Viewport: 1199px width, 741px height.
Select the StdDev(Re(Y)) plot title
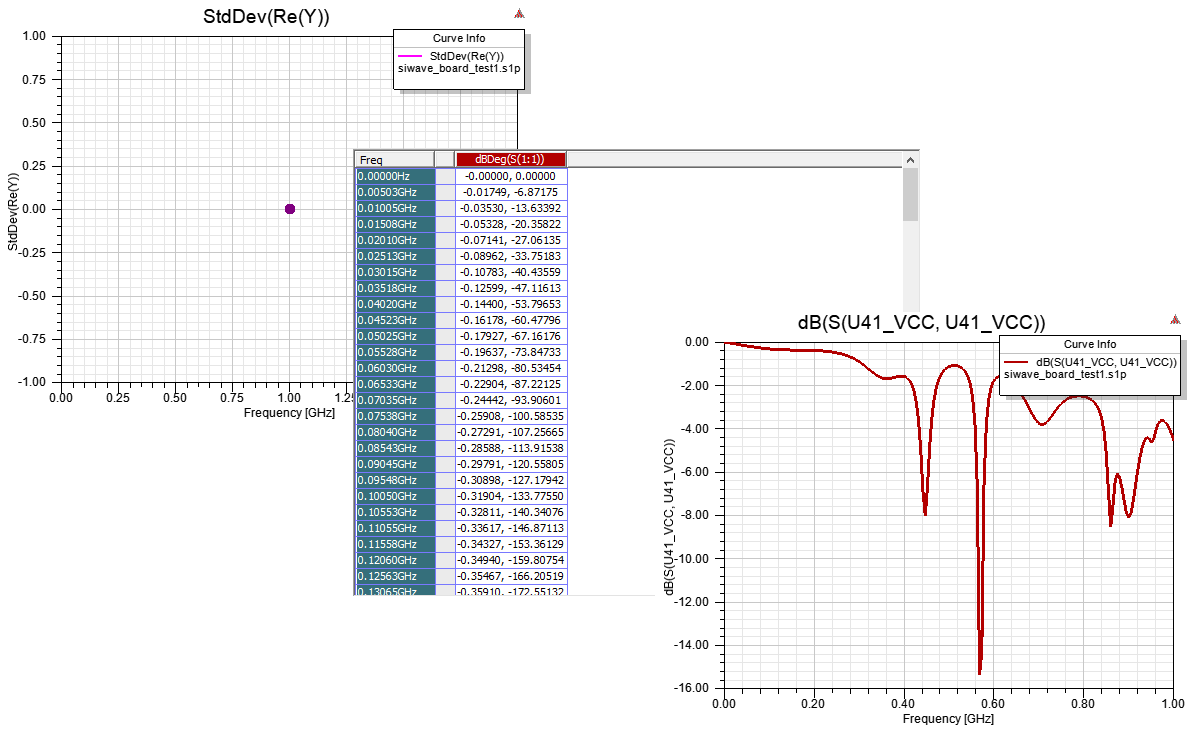pyautogui.click(x=266, y=17)
